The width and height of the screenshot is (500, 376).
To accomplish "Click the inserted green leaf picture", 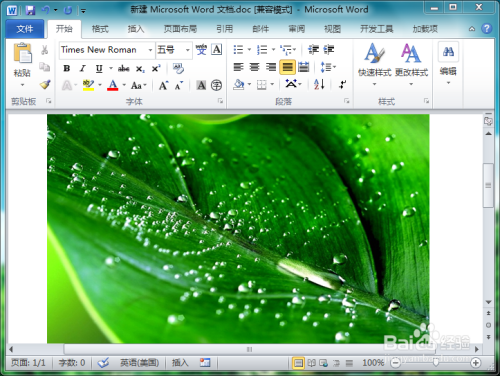I will (238, 229).
